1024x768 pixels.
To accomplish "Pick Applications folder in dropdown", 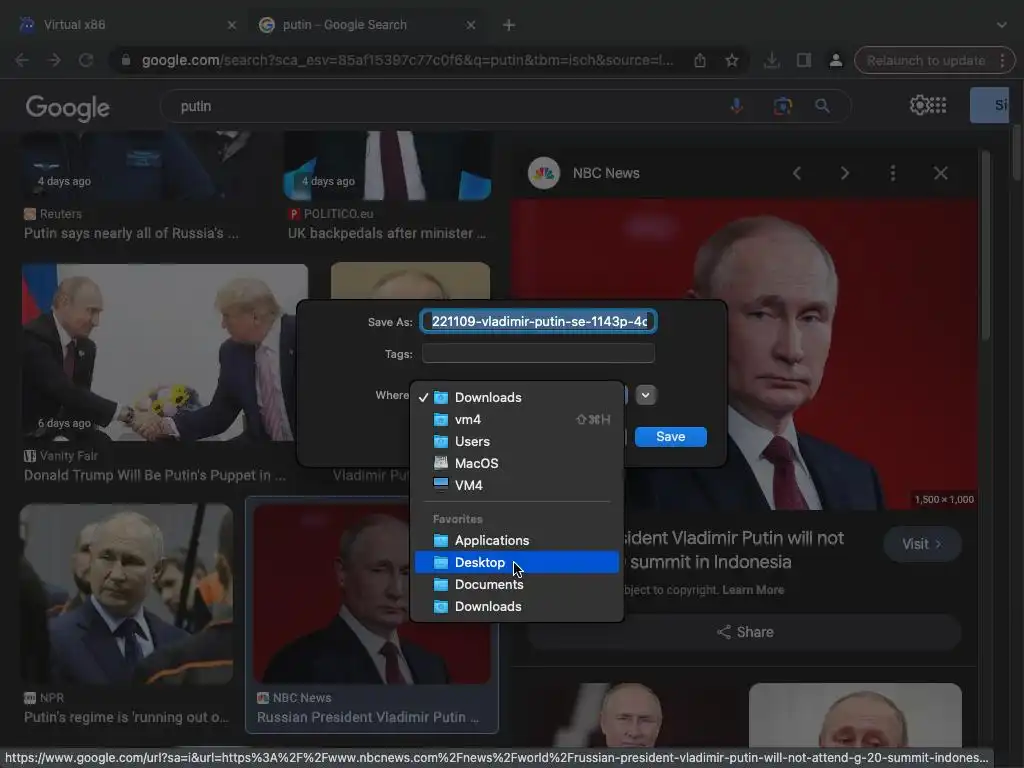I will tap(516, 540).
